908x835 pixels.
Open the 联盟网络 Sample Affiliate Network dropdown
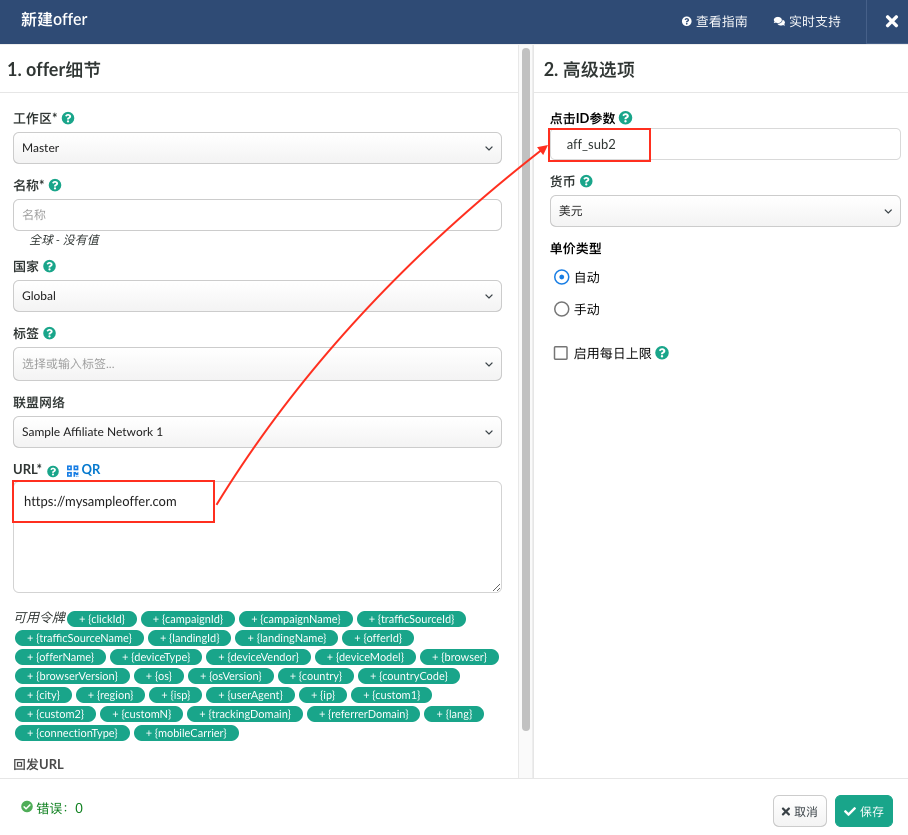tap(257, 432)
